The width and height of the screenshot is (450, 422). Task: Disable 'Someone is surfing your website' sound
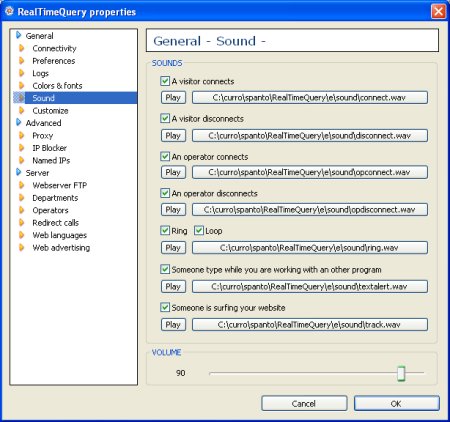tap(165, 307)
